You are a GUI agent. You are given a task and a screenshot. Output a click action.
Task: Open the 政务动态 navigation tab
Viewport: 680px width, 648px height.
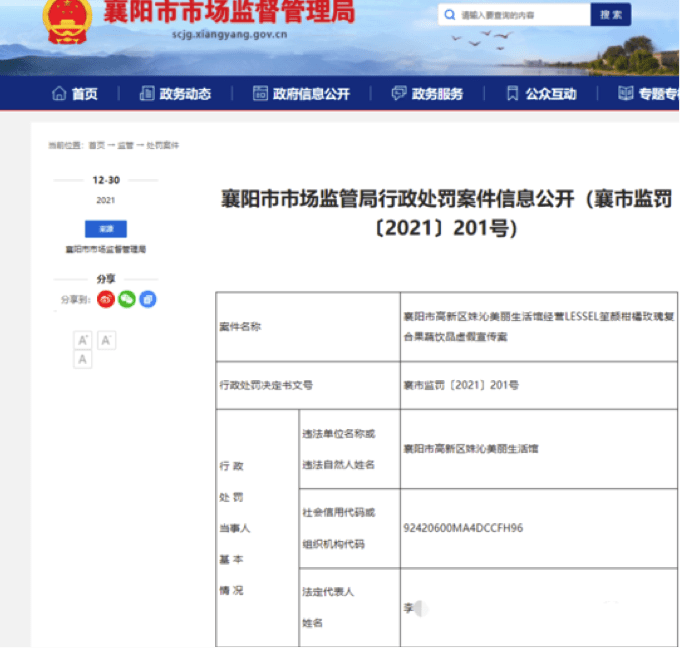point(176,94)
